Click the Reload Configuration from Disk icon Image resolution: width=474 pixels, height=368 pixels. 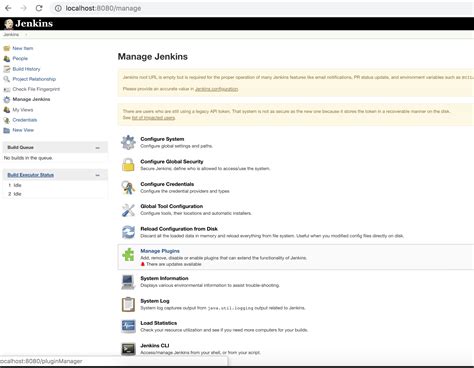tap(128, 232)
